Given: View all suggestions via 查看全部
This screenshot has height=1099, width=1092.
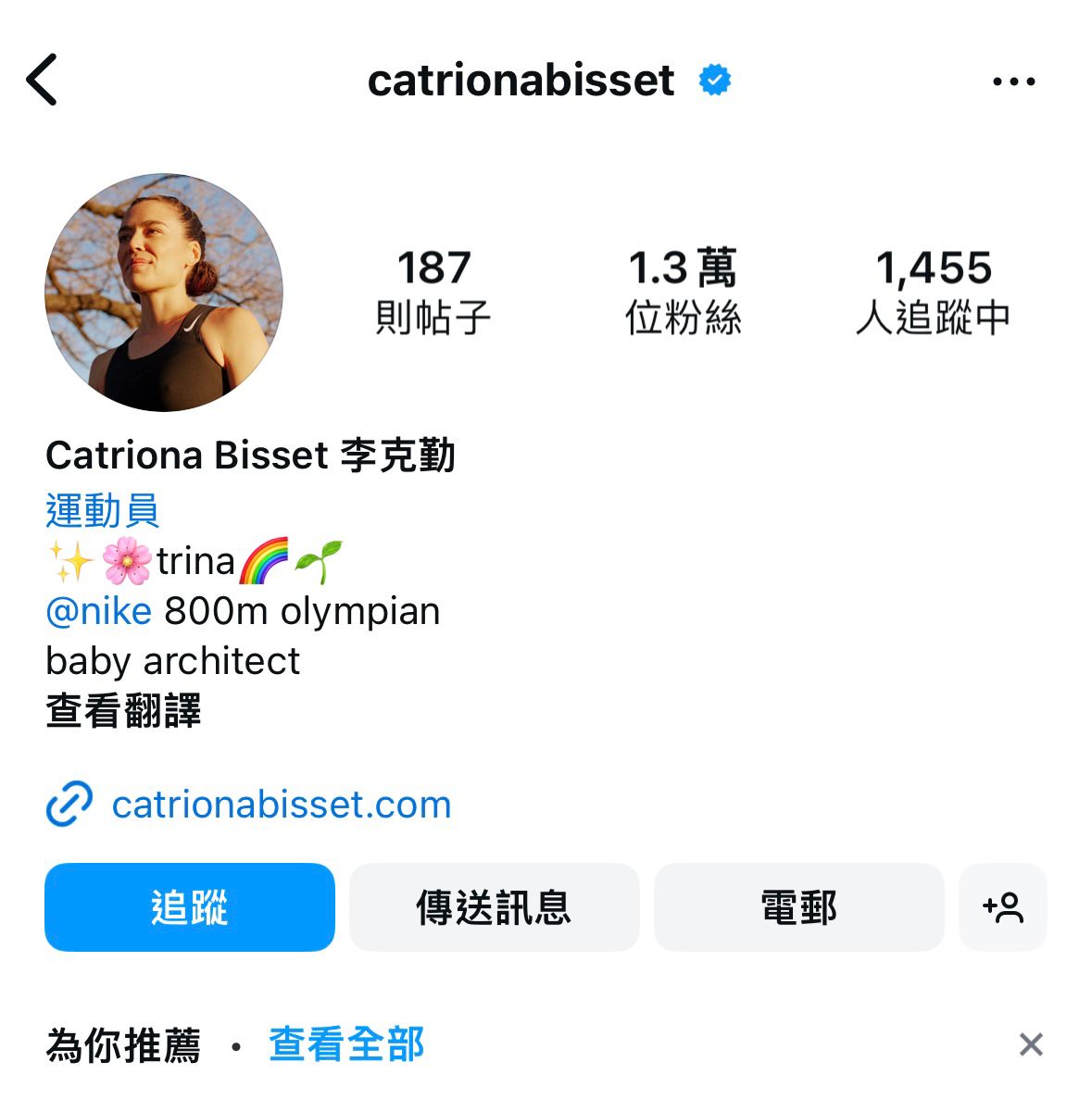Looking at the screenshot, I should [346, 1044].
